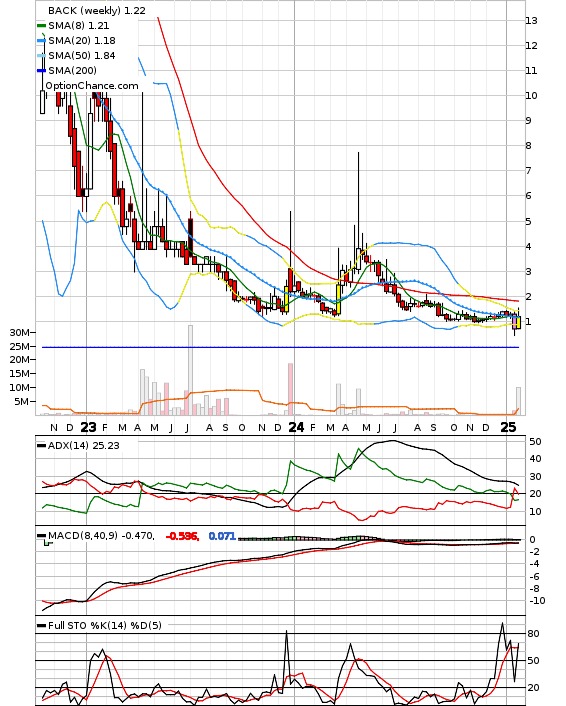The width and height of the screenshot is (566, 706).
Task: Open the OptionChance.com watermark link
Action: (92, 86)
